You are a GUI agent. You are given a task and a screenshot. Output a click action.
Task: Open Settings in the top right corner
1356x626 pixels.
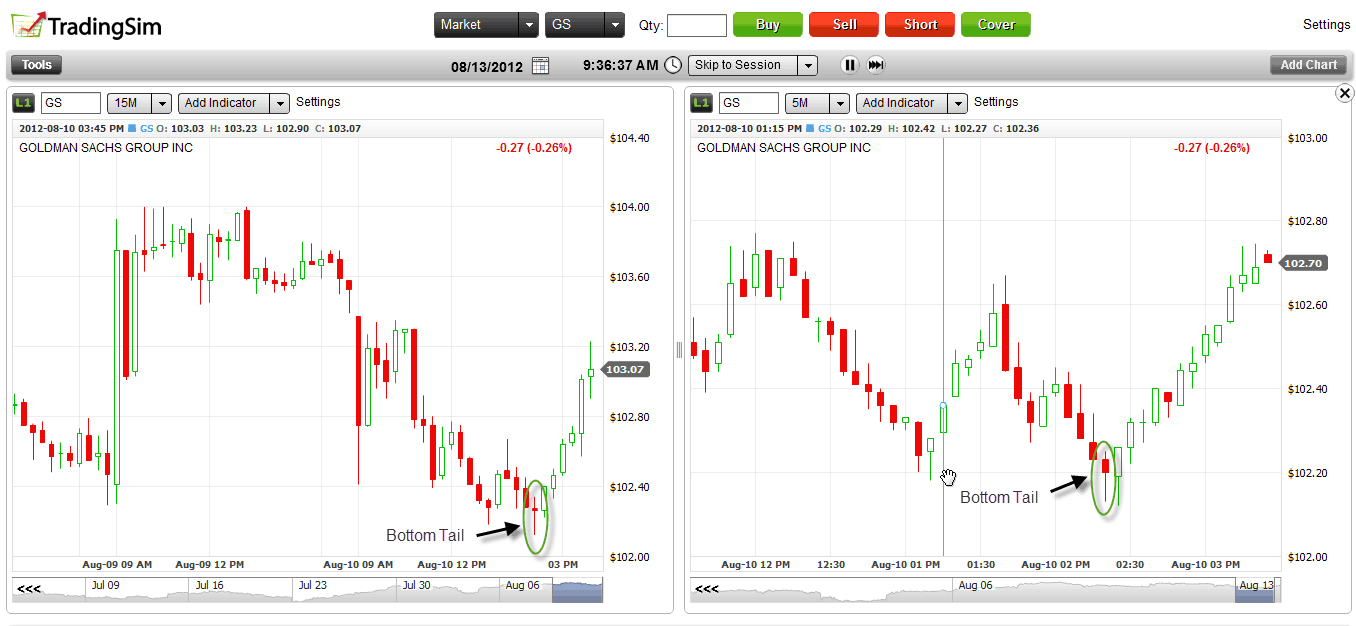click(x=1326, y=24)
